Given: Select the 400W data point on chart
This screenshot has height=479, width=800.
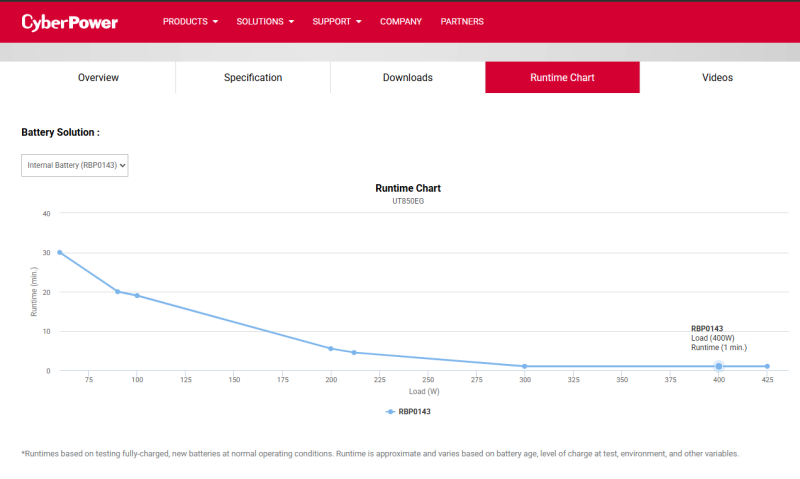Looking at the screenshot, I should point(718,366).
